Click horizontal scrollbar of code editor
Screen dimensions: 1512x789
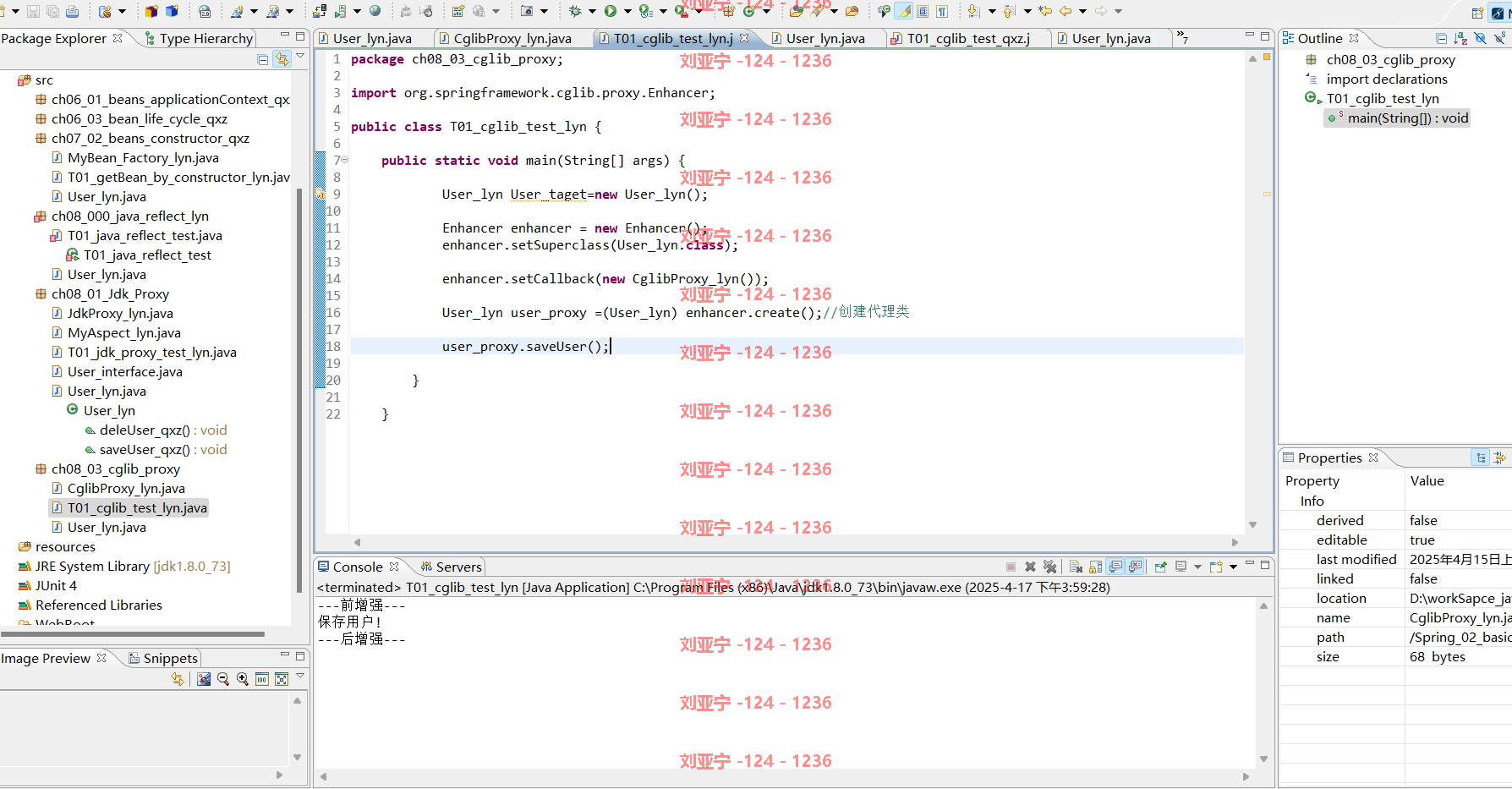point(795,542)
